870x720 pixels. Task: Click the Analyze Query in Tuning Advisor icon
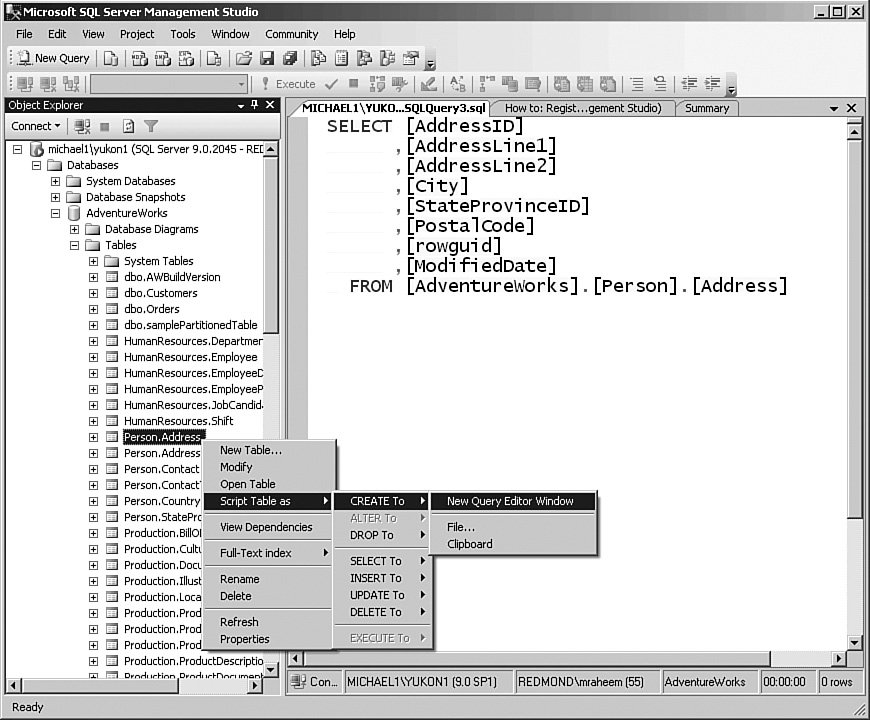pos(399,84)
